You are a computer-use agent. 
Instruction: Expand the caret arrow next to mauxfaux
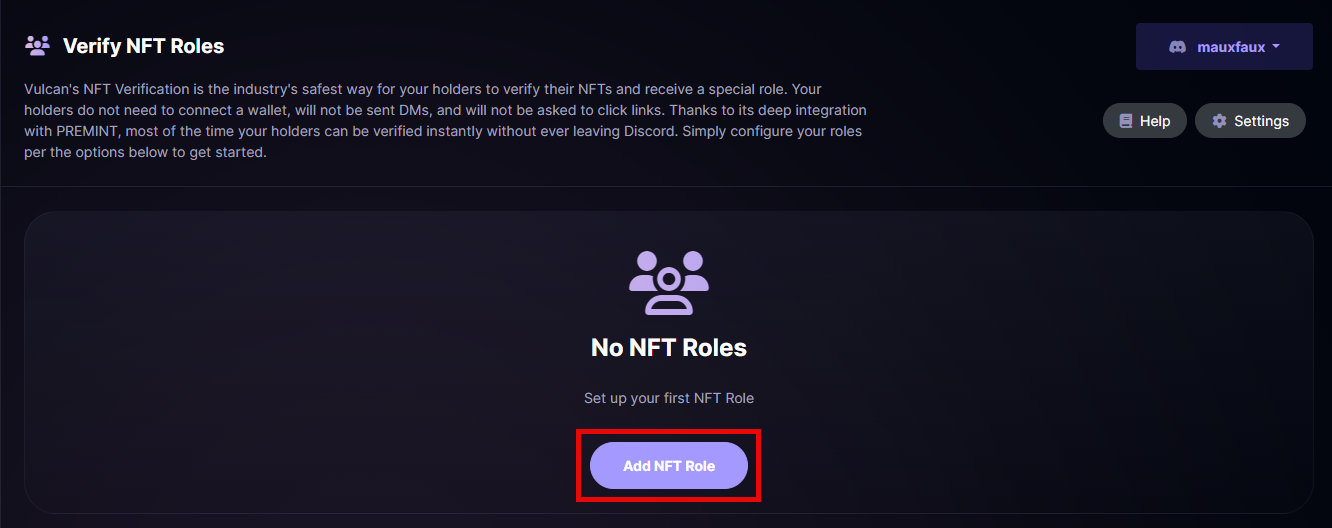(1276, 46)
